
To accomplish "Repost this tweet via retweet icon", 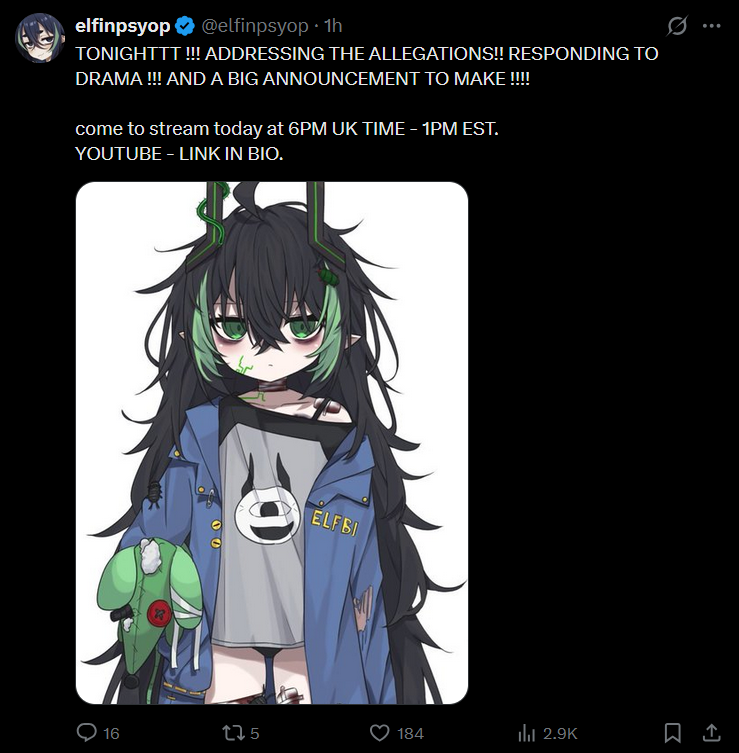I will 232,733.
